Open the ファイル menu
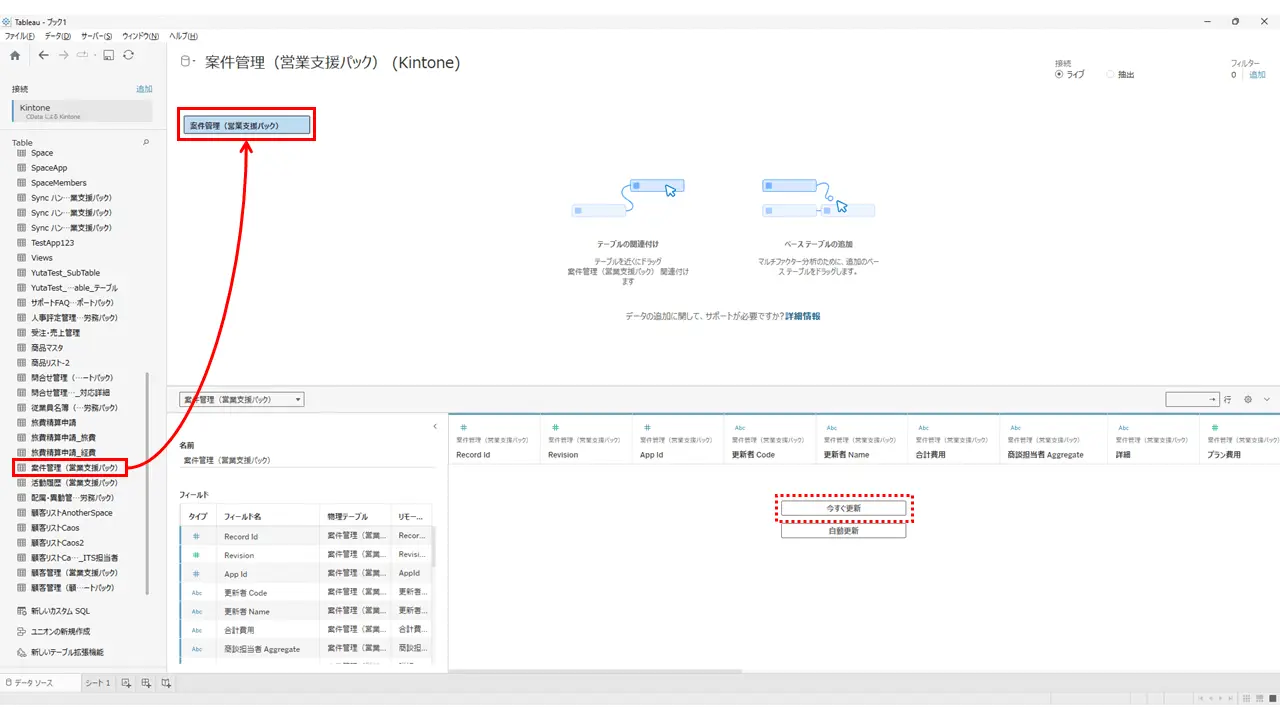Screen dimensions: 1280x720 [x=20, y=36]
